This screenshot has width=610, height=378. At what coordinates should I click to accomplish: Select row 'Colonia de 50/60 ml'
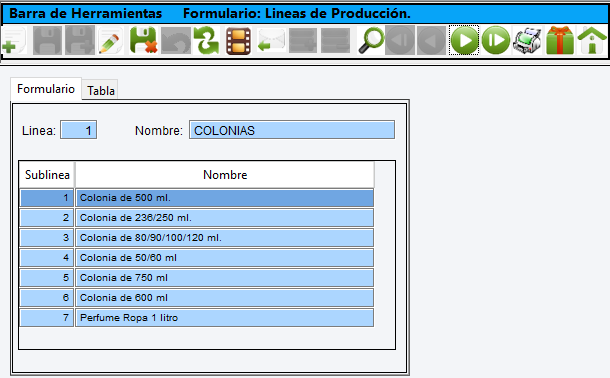(x=224, y=258)
